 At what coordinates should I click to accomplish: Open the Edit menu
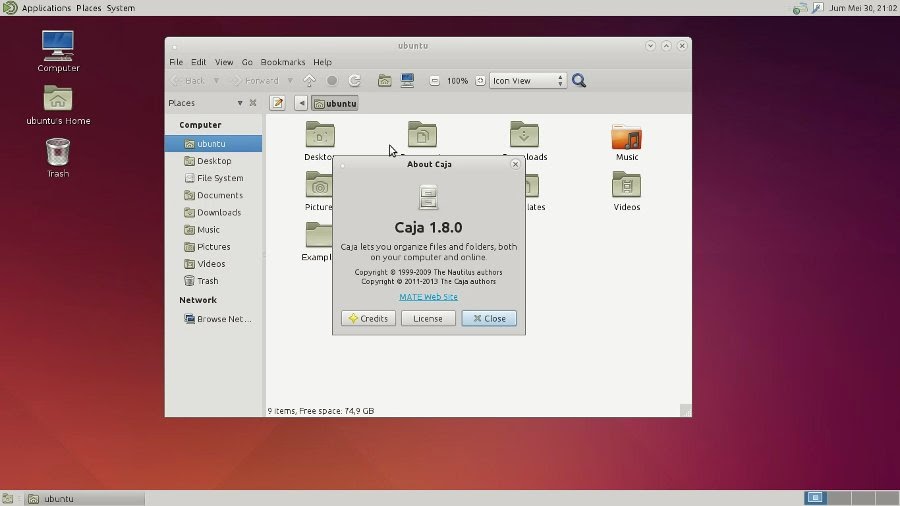tap(199, 62)
